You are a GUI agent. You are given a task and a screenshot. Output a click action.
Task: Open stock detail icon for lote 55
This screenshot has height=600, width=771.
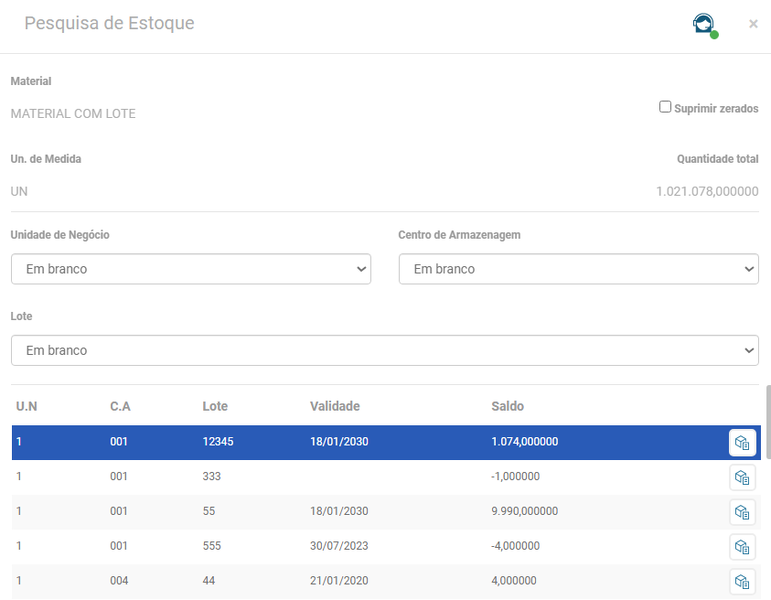[742, 512]
